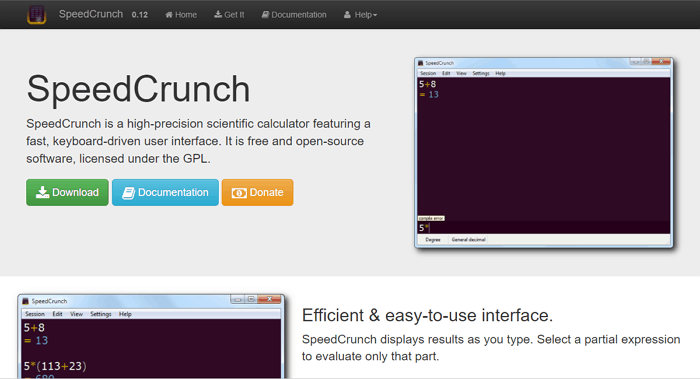Click the download arrow icon on Download button
This screenshot has width=700, height=379.
pos(42,192)
